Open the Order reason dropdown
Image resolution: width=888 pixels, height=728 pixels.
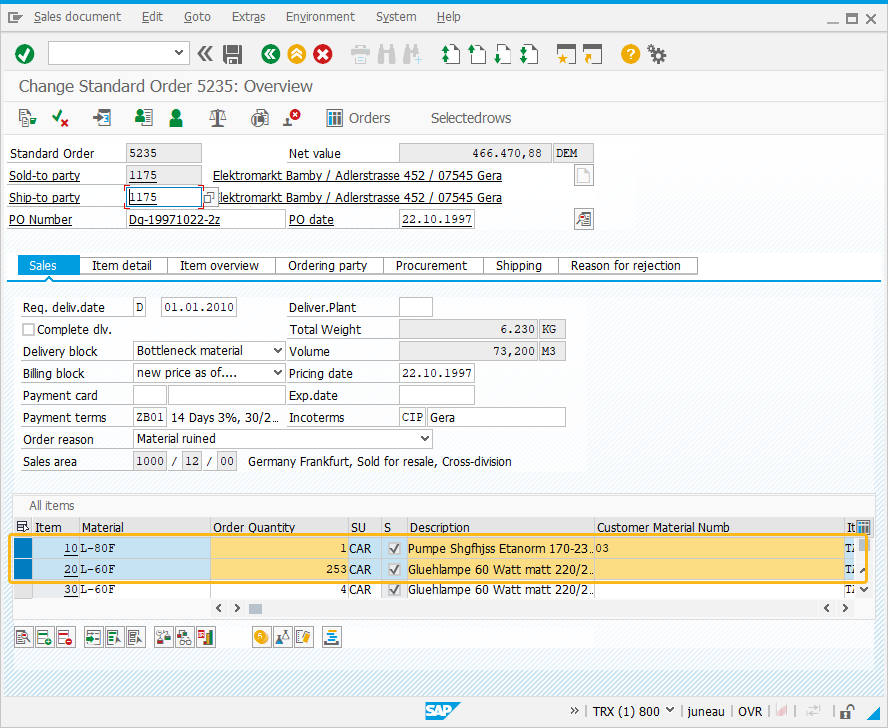click(425, 438)
